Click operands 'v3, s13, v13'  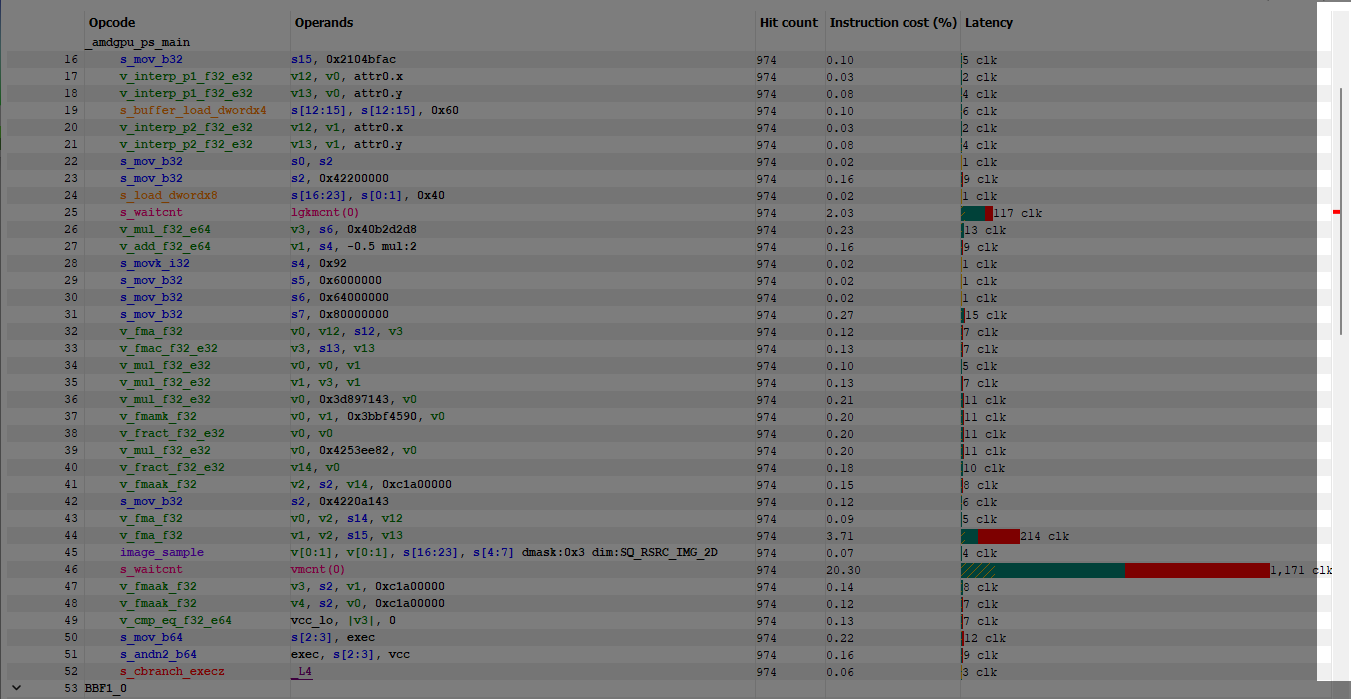333,349
